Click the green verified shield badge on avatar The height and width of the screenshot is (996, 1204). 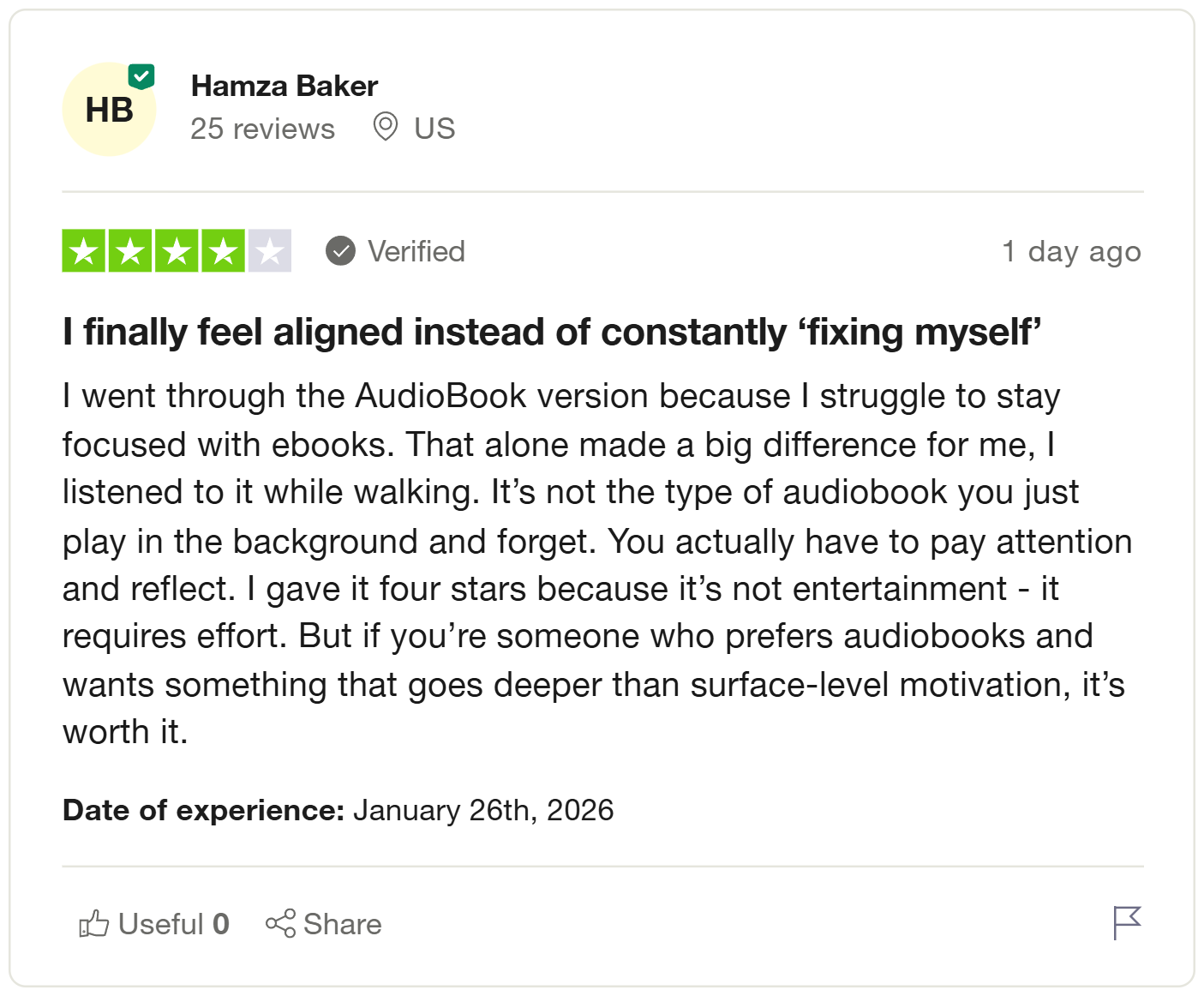pos(141,77)
